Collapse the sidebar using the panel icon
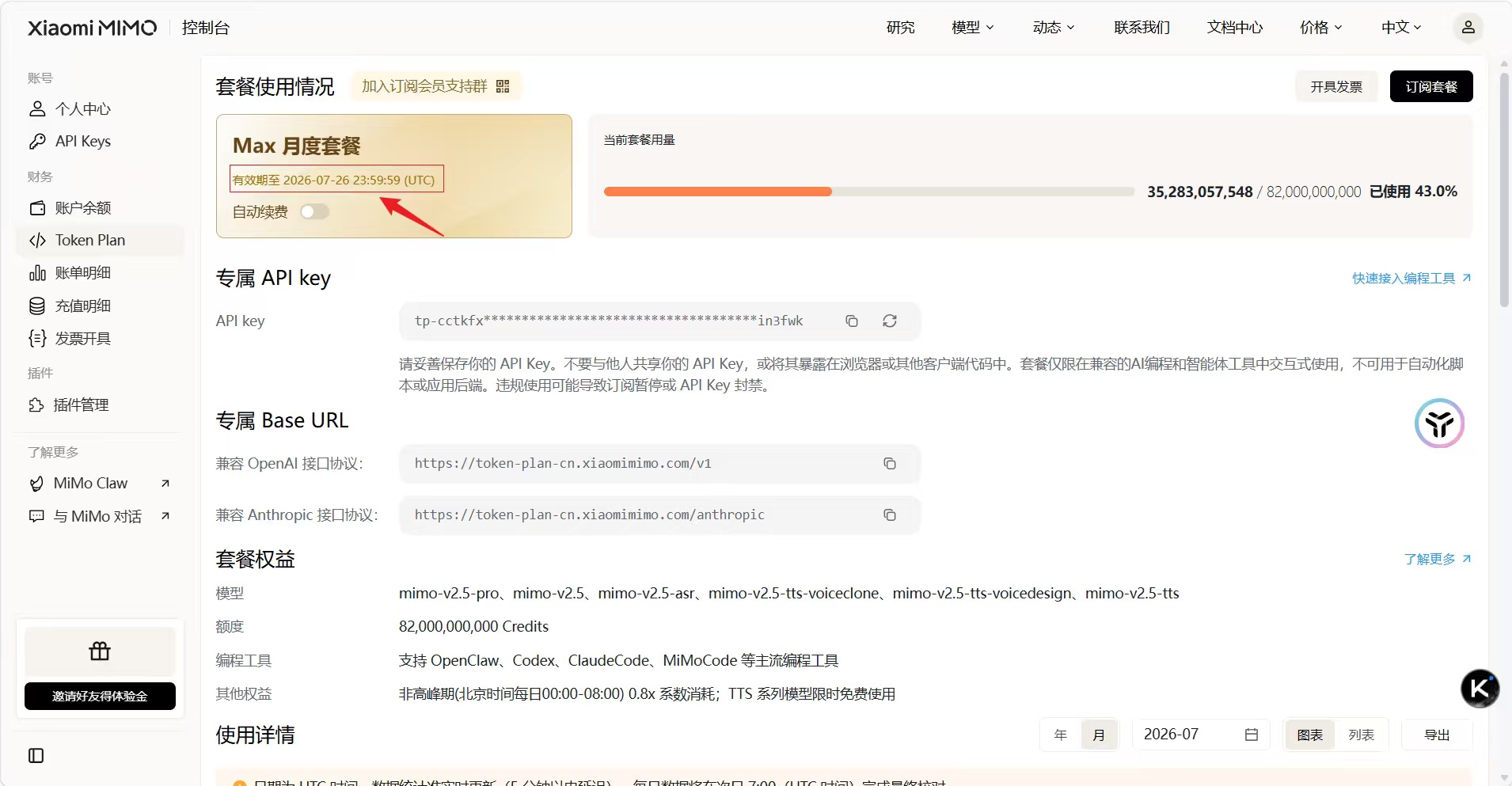This screenshot has height=786, width=1512. click(36, 755)
